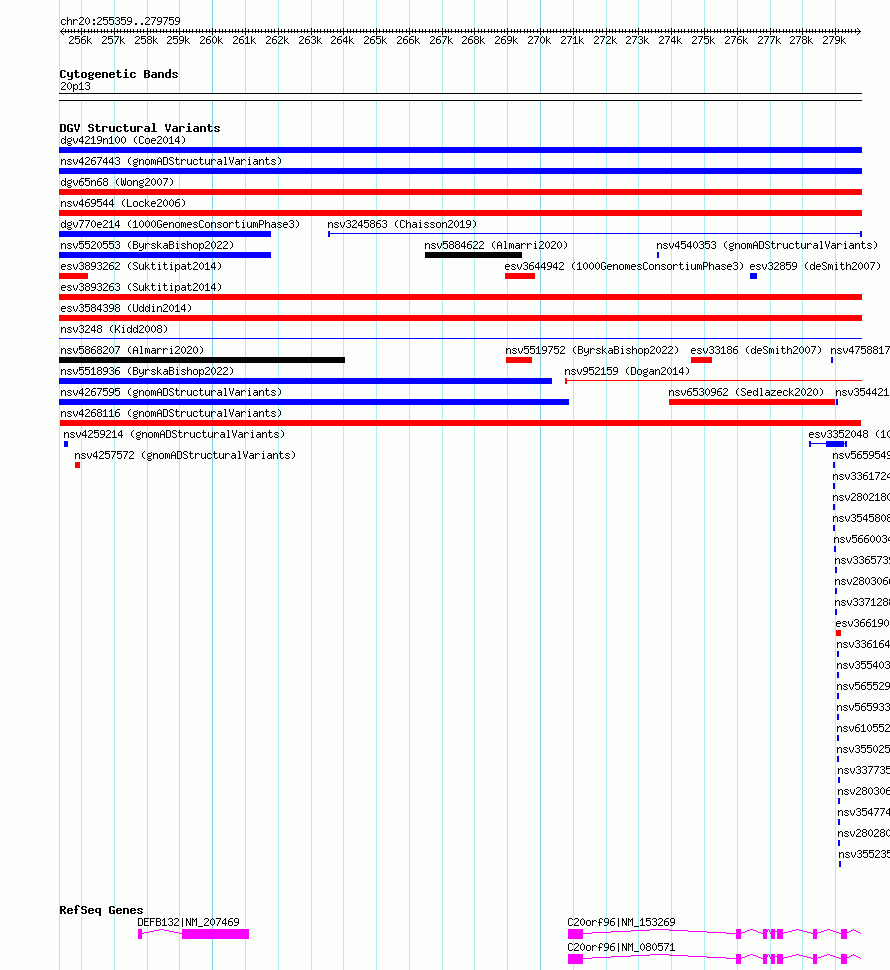The height and width of the screenshot is (970, 890).
Task: Select nsv952159 (Dogan2014) label
Action: click(627, 372)
